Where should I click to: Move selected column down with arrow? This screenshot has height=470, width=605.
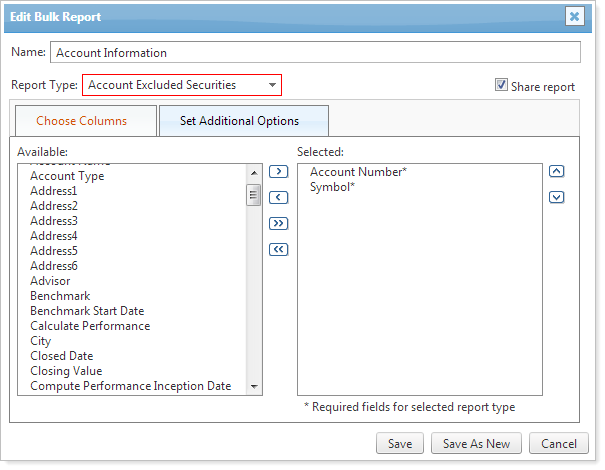(557, 197)
